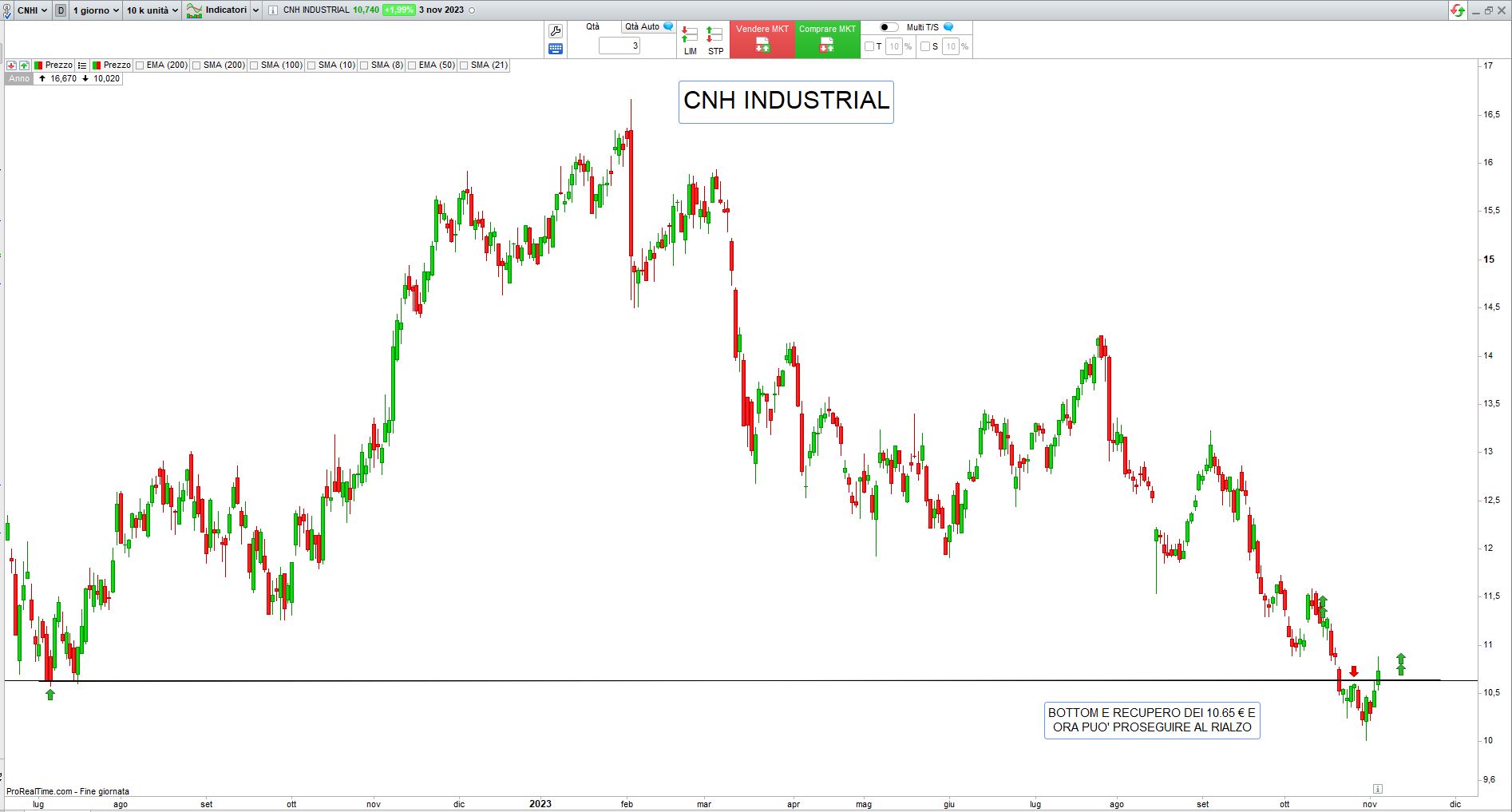Click the blue keyboard shortcuts icon

[556, 49]
